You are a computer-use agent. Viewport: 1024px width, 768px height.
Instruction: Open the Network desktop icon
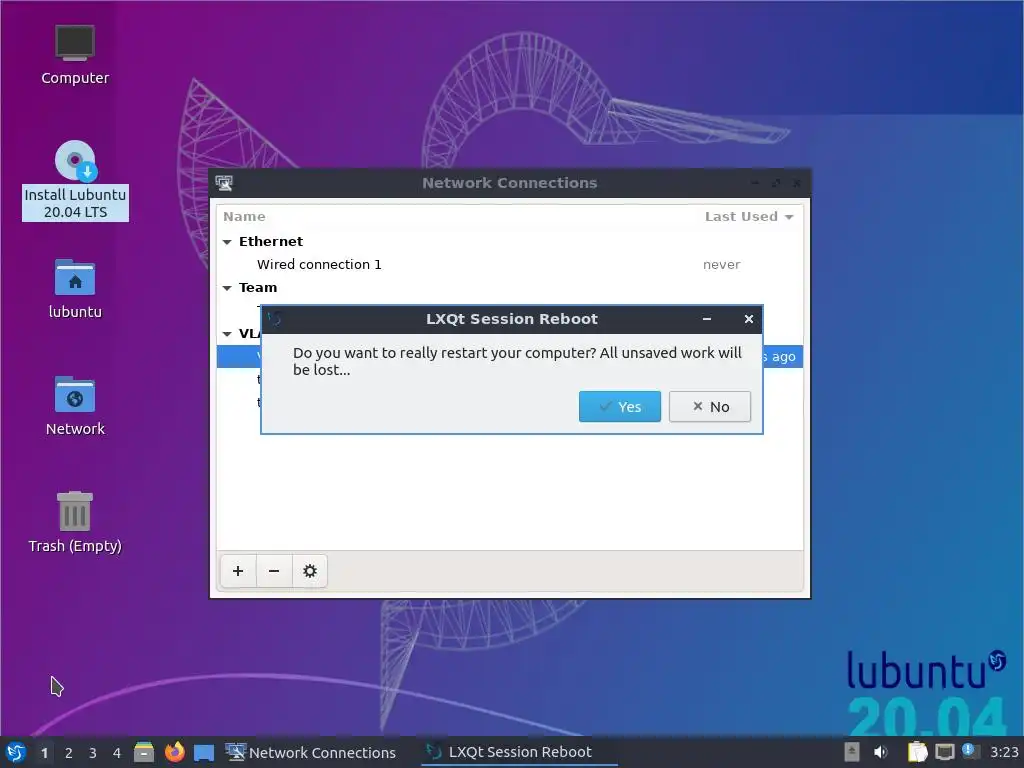click(75, 406)
